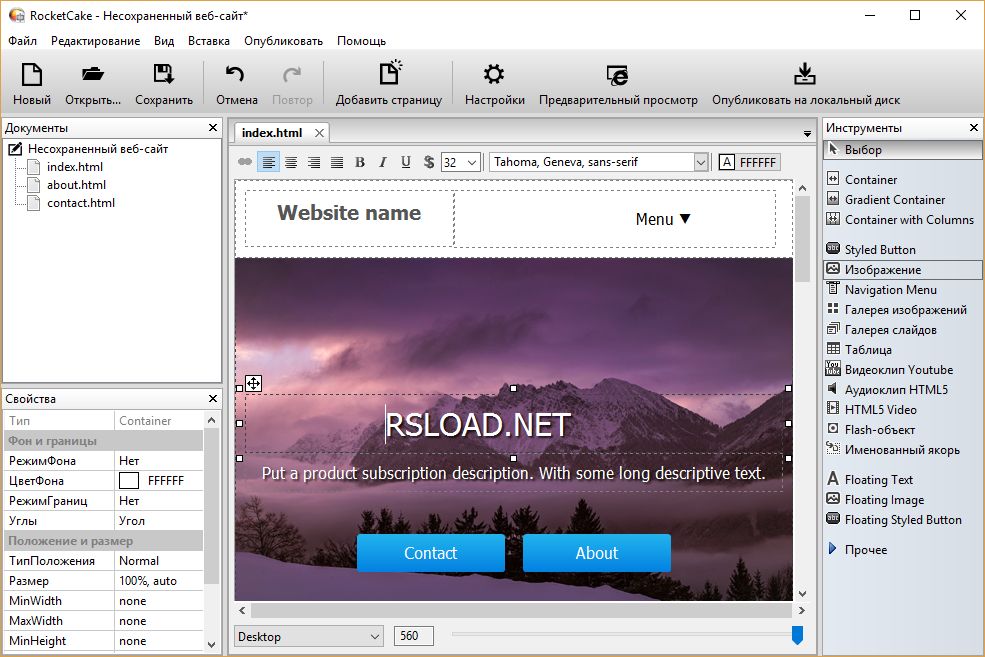Click Опубликовать на локальный диск
Screen dimensions: 985x657
pos(804,84)
